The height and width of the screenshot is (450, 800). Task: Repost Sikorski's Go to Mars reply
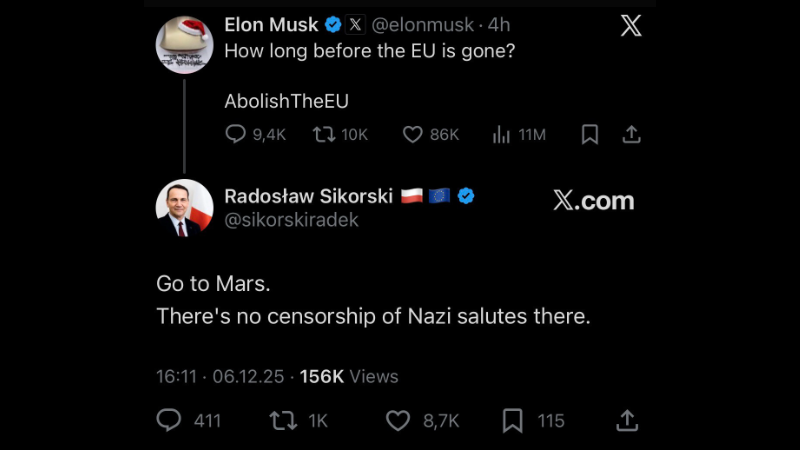[283, 421]
